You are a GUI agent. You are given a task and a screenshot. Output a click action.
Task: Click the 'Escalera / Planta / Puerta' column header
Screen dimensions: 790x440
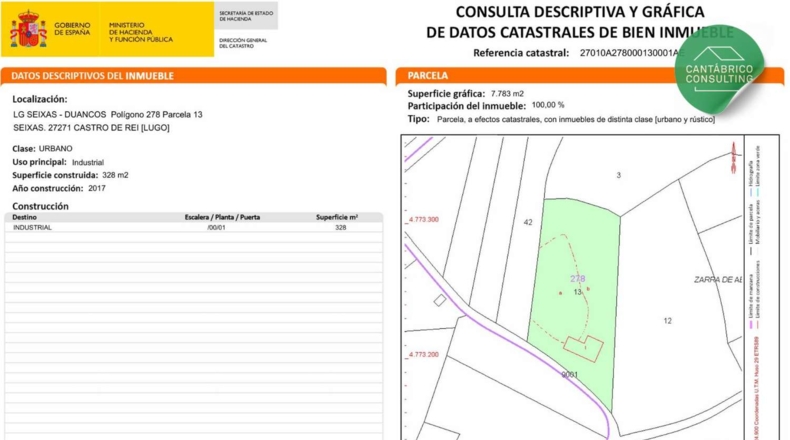coord(222,217)
